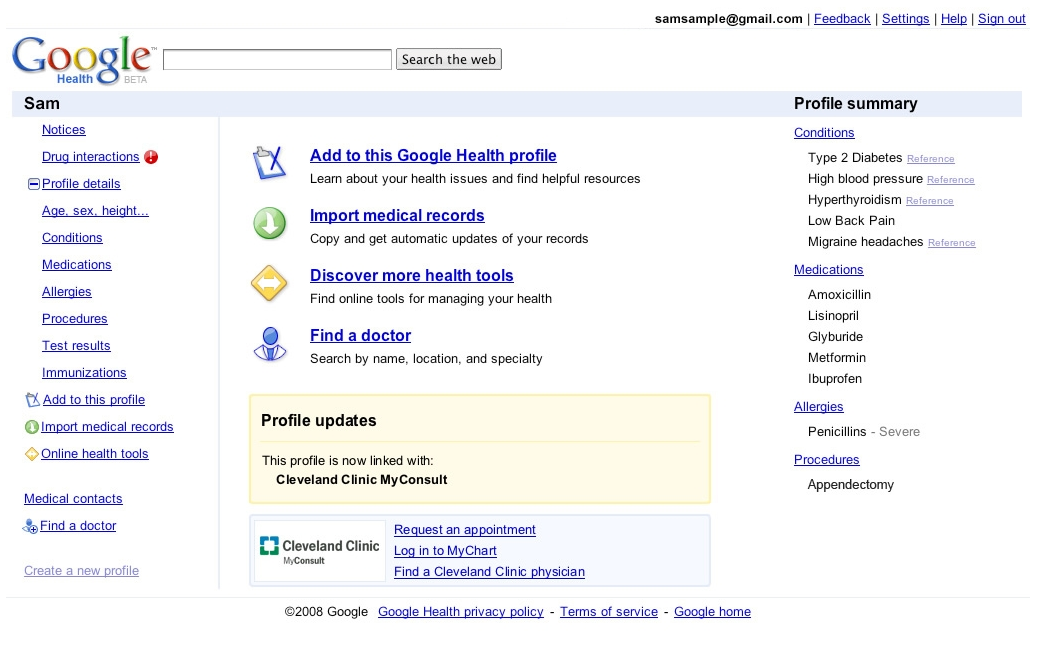Click the green download arrow Import icon
Screen dimensions: 1045x665
point(269,224)
